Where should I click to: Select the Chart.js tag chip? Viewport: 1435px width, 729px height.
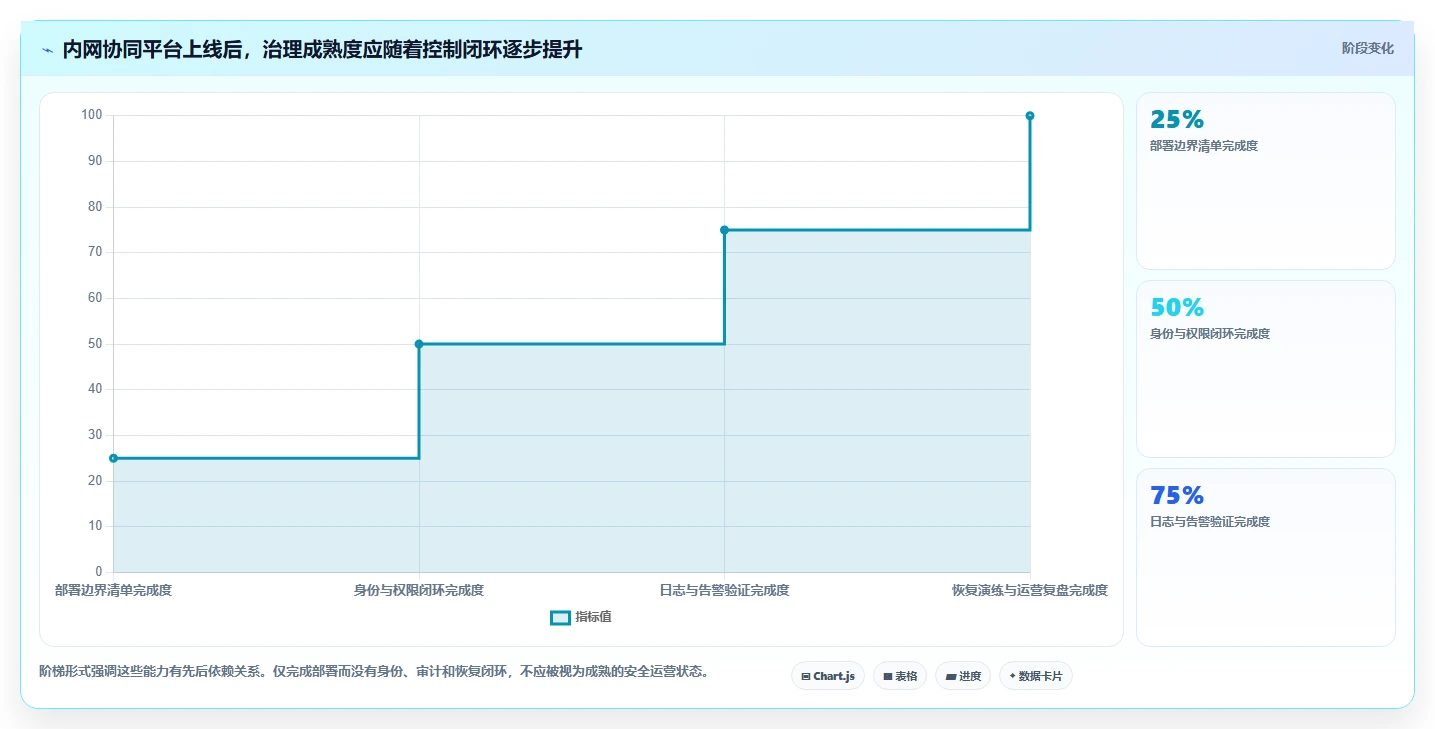[x=828, y=676]
